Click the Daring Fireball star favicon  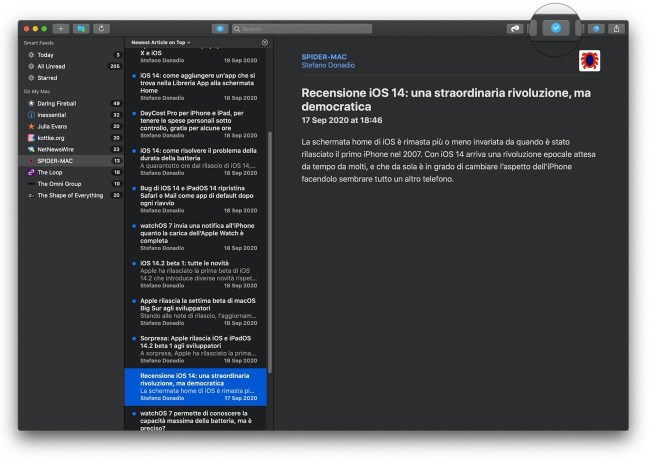[x=31, y=103]
